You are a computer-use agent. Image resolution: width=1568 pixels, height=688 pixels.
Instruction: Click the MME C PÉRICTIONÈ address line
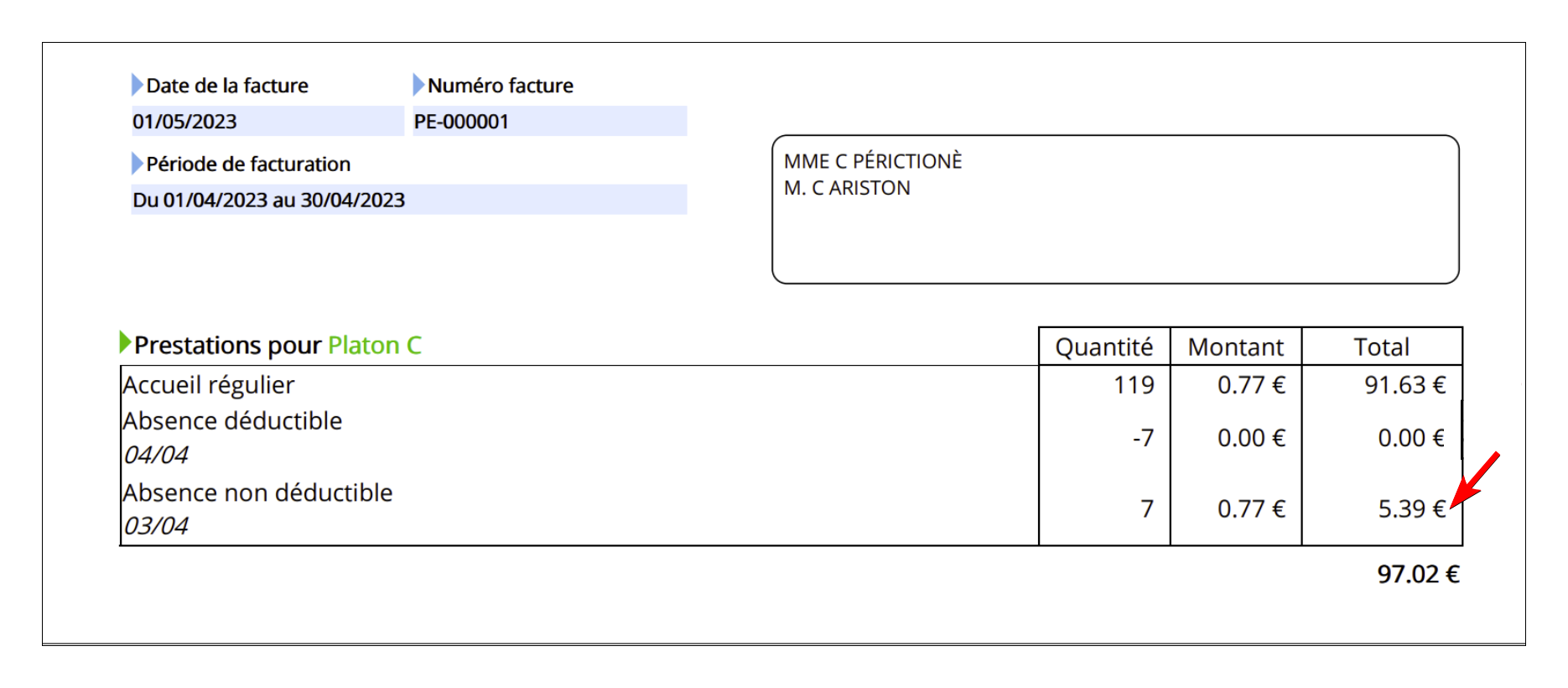click(873, 161)
